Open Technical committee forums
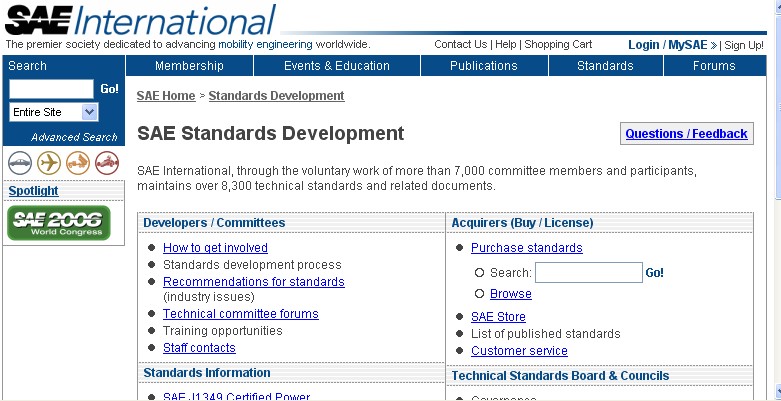This screenshot has height=401, width=781. [241, 314]
